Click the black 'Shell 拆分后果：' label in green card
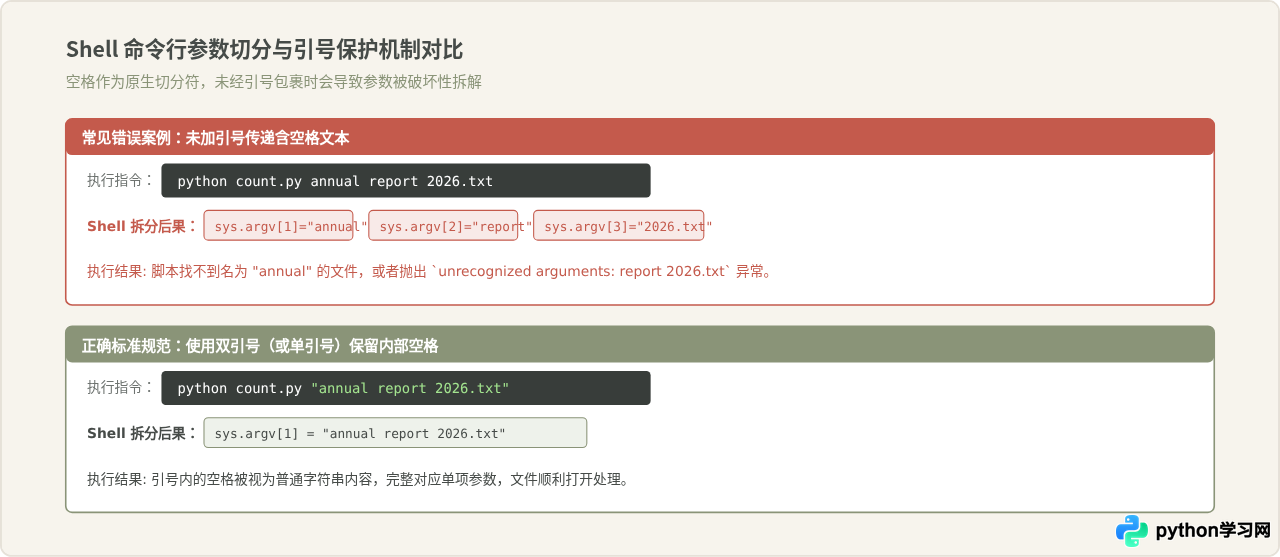Image resolution: width=1280 pixels, height=557 pixels. [142, 433]
